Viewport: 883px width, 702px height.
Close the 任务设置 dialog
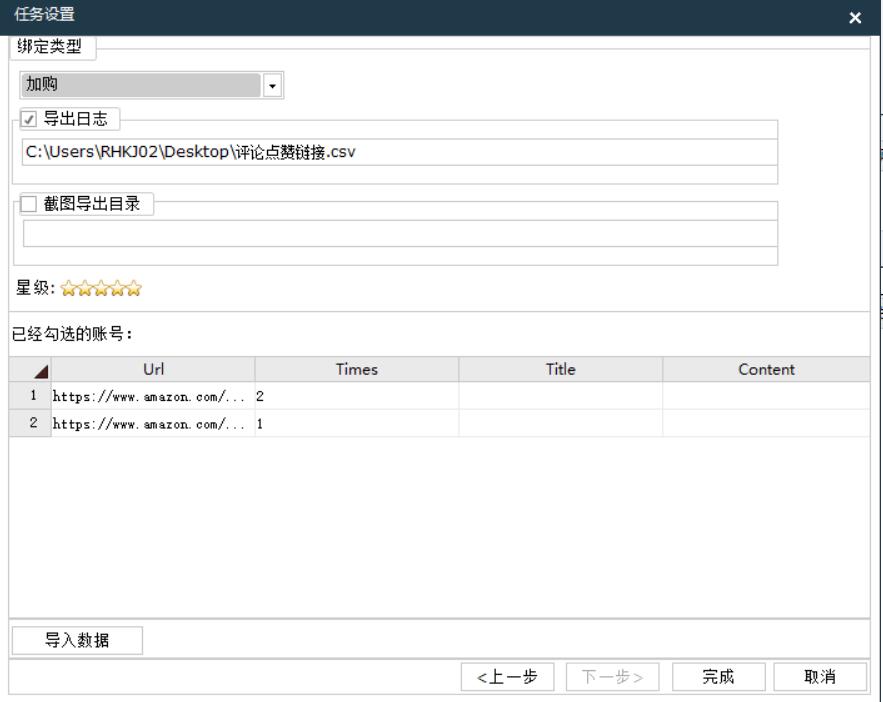855,18
